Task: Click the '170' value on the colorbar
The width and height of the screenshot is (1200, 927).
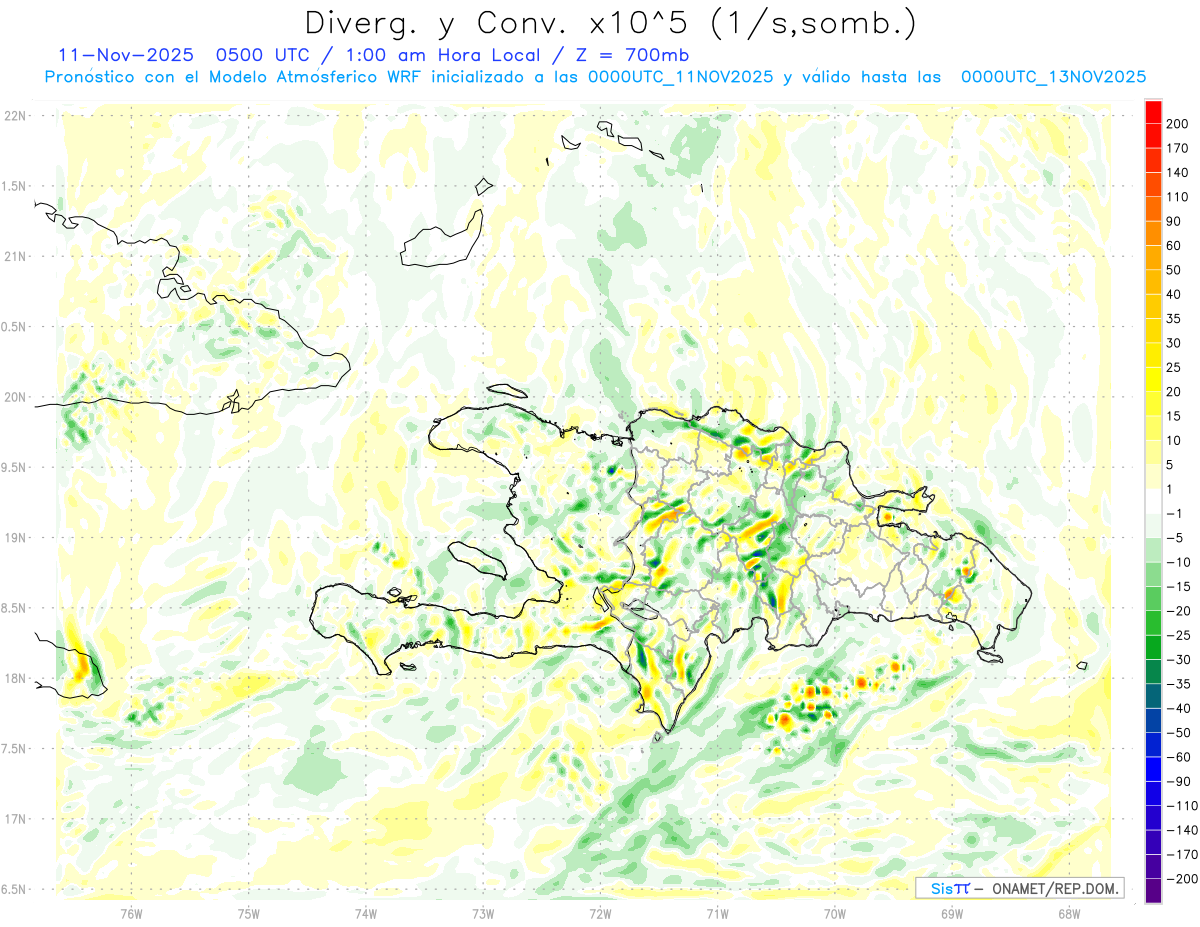Action: pos(1178,148)
